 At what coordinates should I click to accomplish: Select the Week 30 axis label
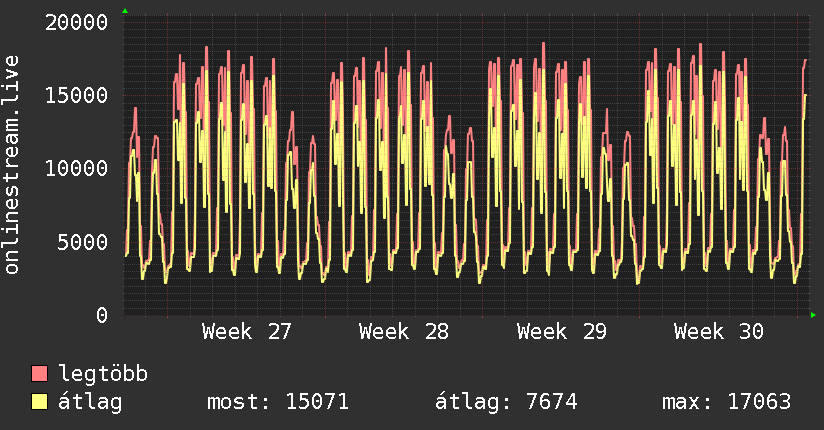pos(719,332)
